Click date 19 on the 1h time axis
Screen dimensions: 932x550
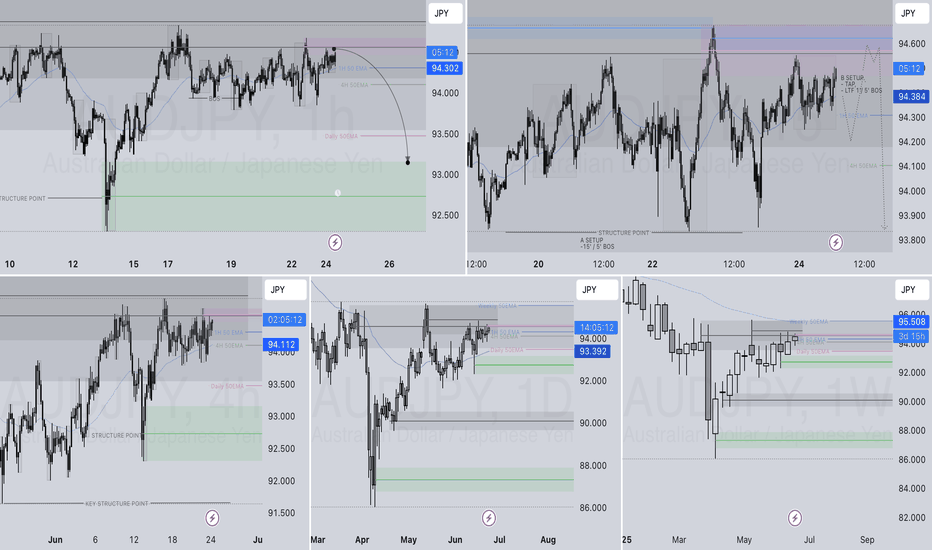point(231,264)
